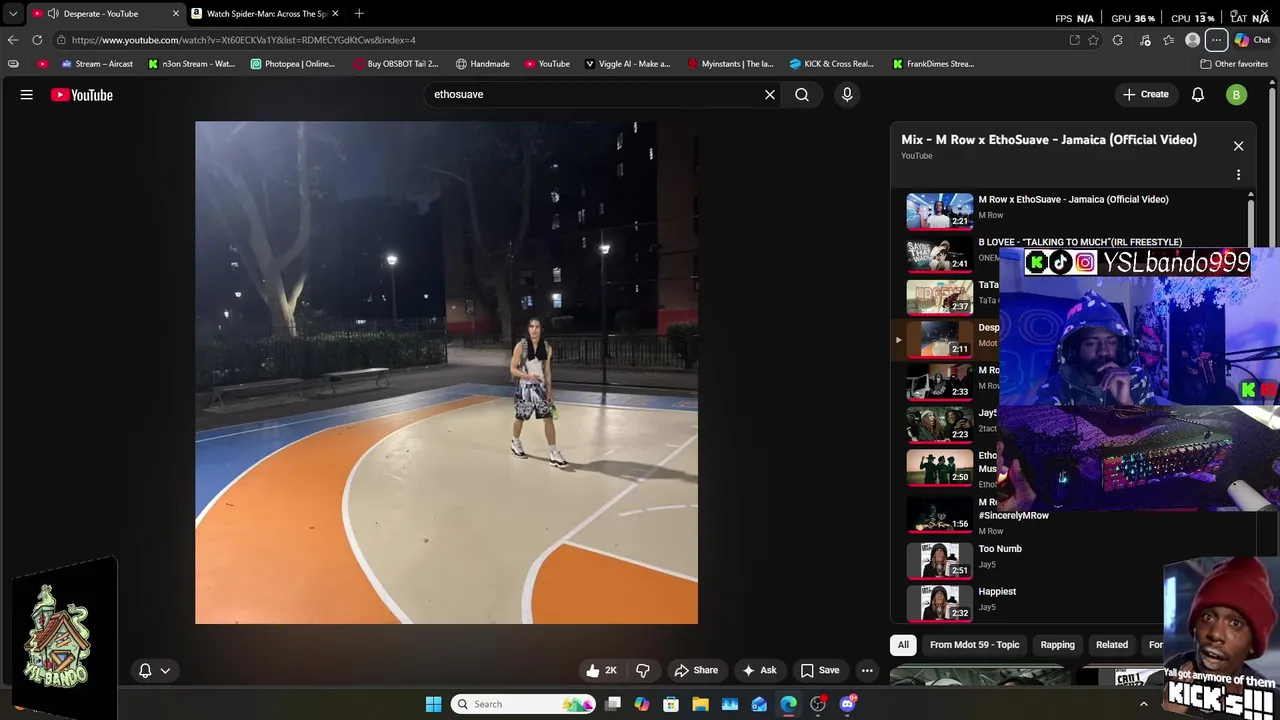
Task: Select the Rapping filter chip
Action: tap(1057, 645)
